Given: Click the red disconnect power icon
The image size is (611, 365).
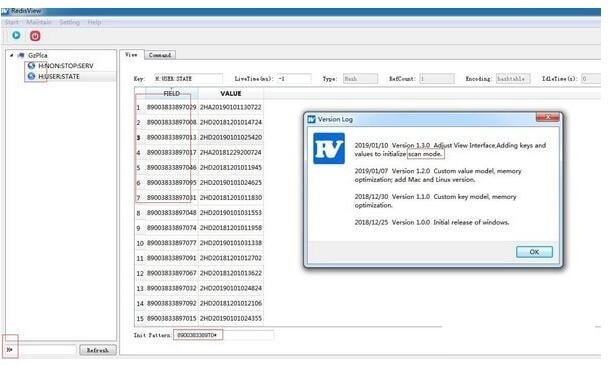Looking at the screenshot, I should 35,36.
